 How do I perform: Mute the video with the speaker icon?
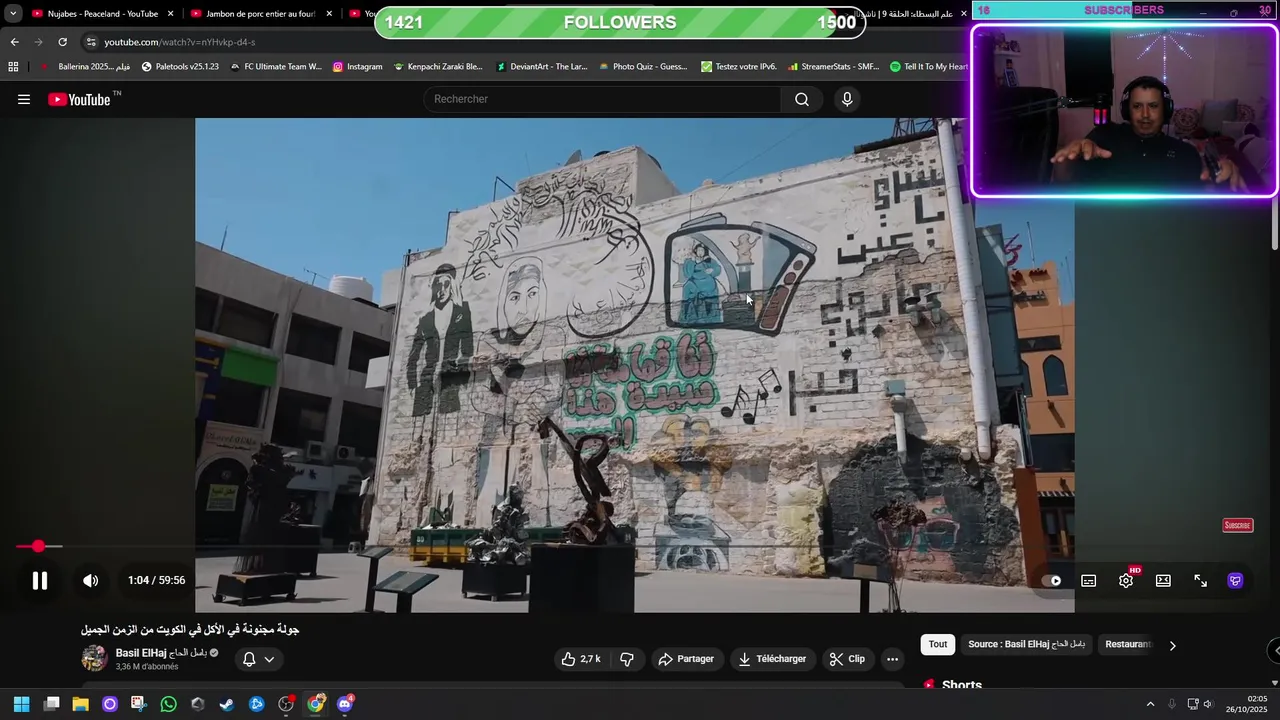point(90,581)
